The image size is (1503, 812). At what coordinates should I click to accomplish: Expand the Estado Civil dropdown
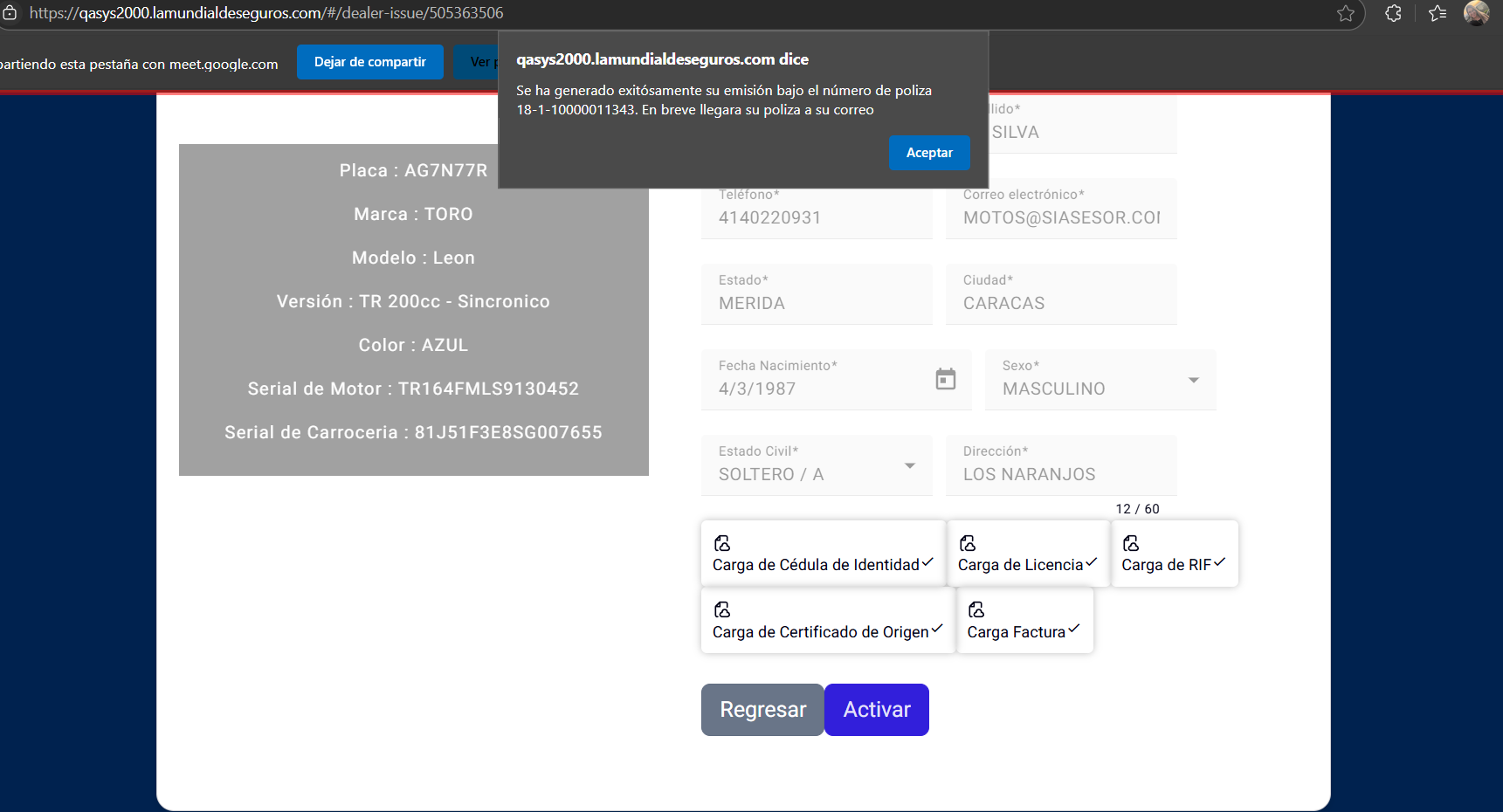click(909, 465)
